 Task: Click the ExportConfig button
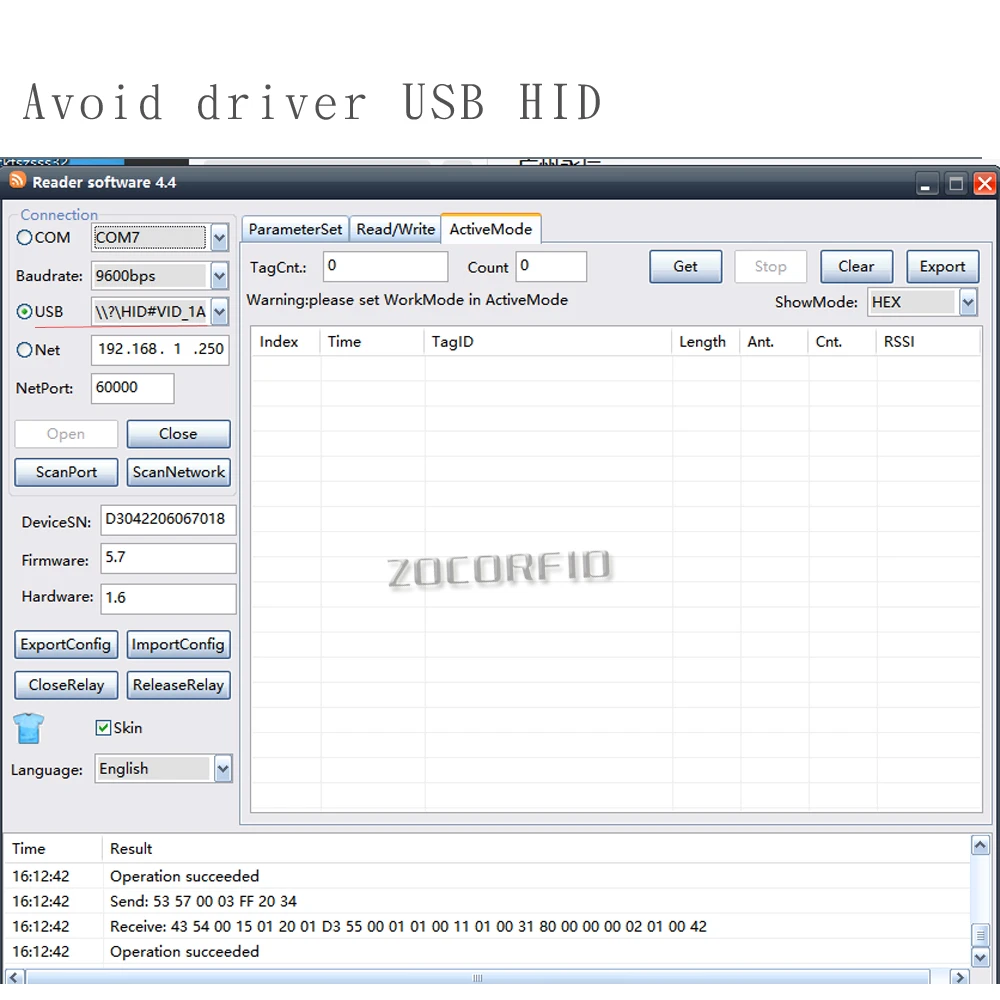[66, 644]
